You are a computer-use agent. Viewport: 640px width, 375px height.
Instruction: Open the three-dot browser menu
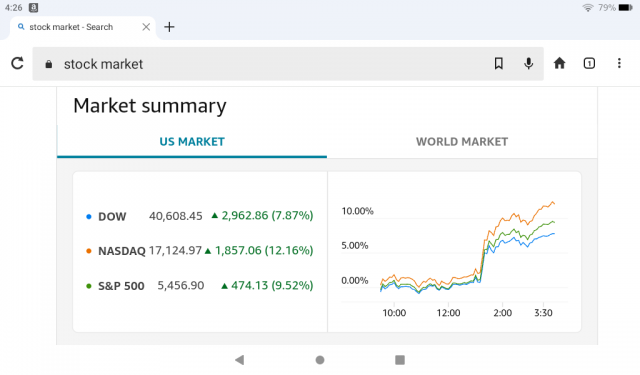click(619, 63)
